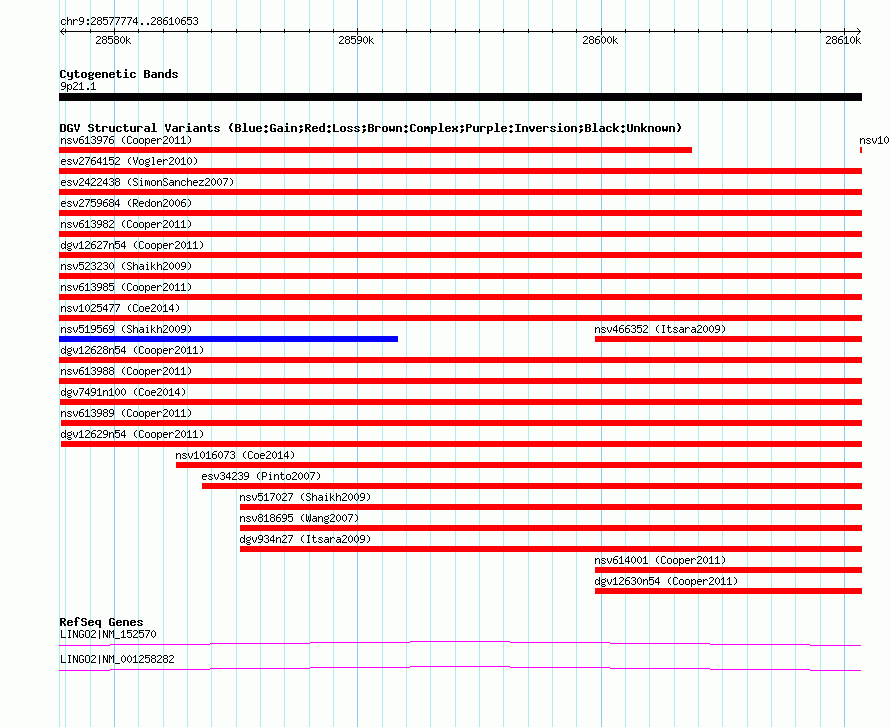The width and height of the screenshot is (890, 727).
Task: Click the 28610k ruler position label
Action: 843,40
